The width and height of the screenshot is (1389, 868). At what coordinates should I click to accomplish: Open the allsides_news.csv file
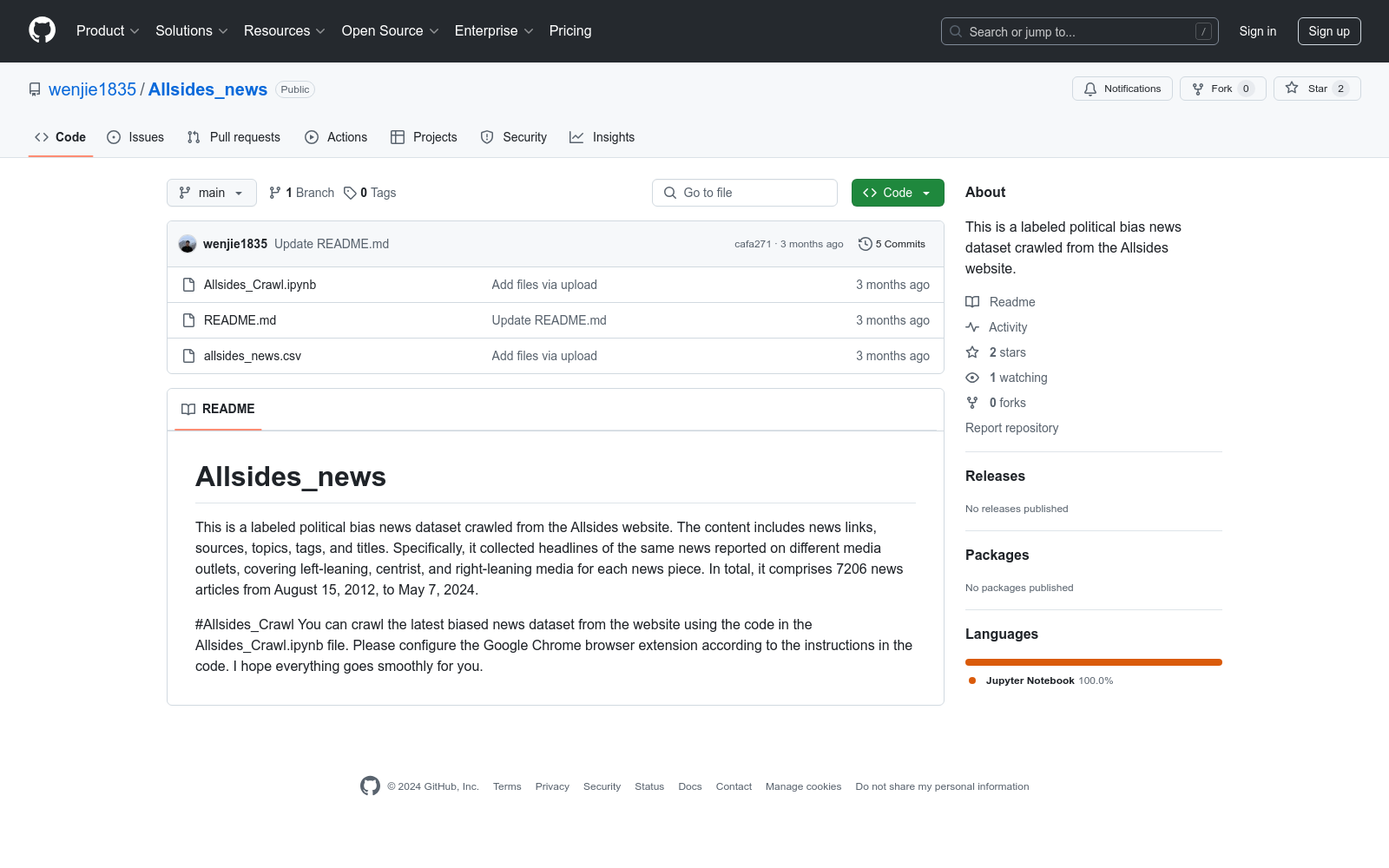click(x=253, y=356)
